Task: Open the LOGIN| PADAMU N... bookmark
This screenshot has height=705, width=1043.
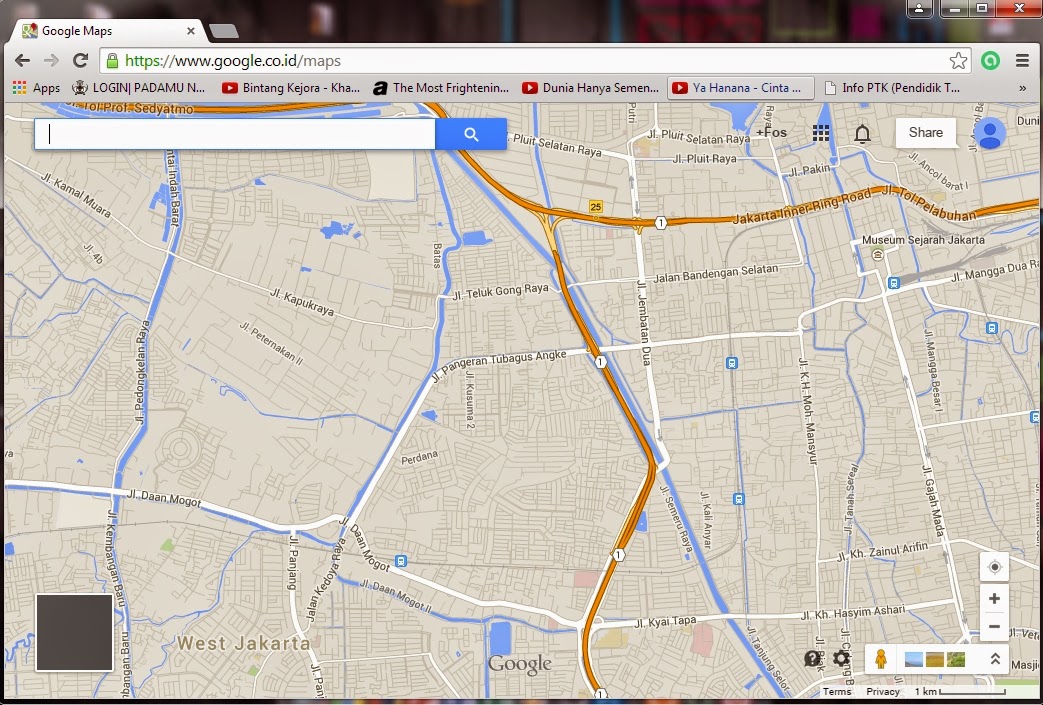Action: coord(139,88)
